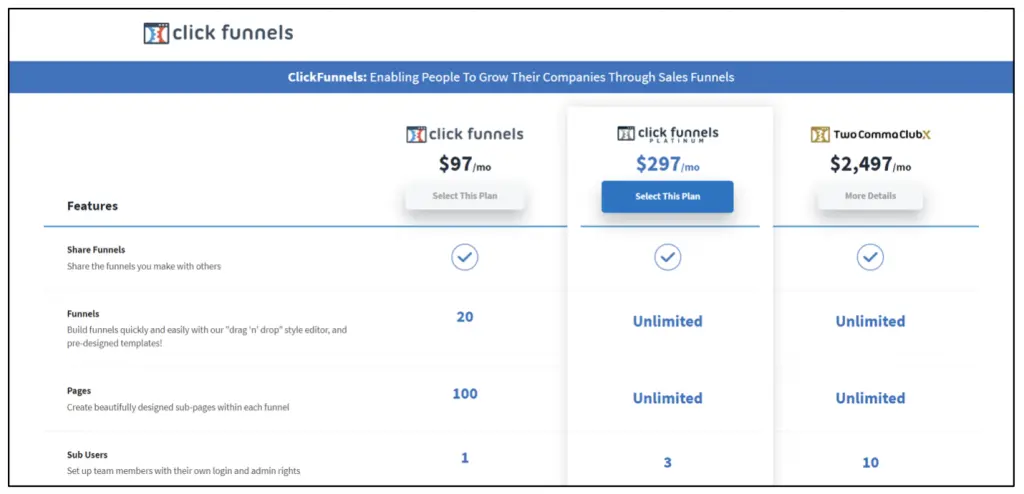
Task: Click the Funnels feature title
Action: 83,313
